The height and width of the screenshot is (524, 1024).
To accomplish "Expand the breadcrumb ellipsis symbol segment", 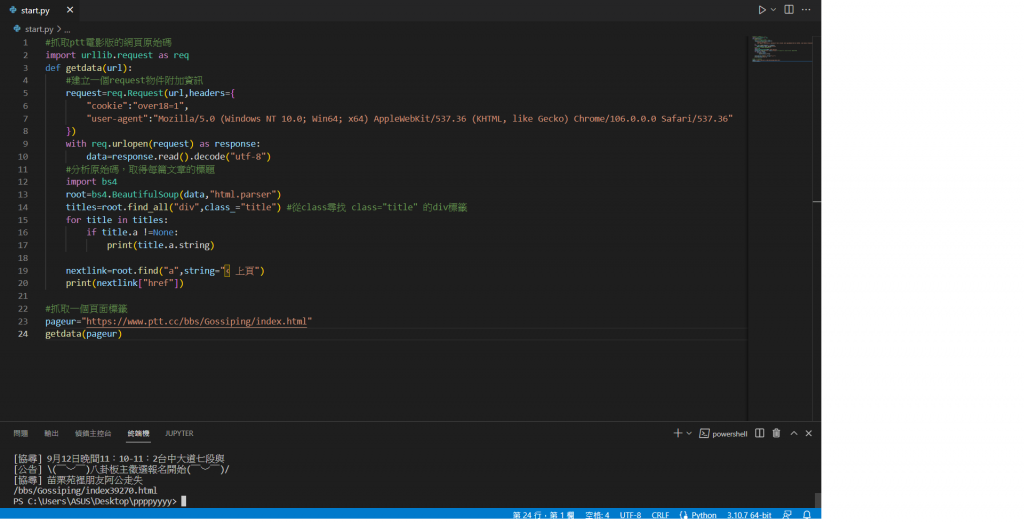I will 67,29.
